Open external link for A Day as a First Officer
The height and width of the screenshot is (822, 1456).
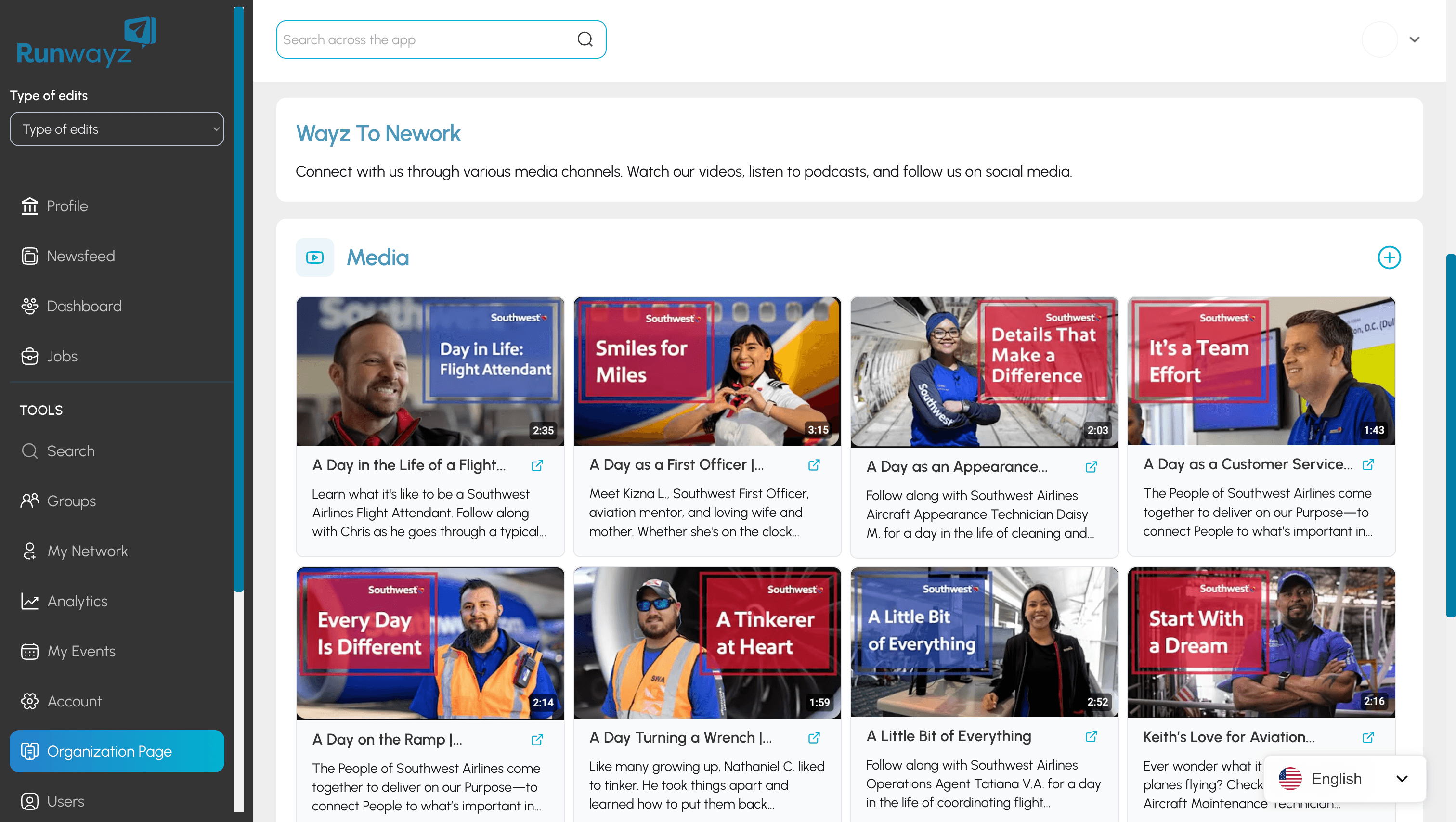pyautogui.click(x=815, y=465)
